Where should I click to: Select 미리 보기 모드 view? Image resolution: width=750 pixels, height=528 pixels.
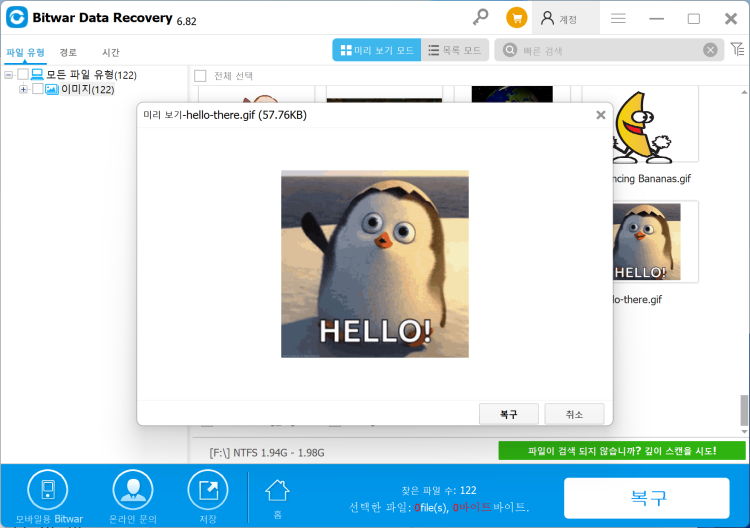[x=376, y=50]
